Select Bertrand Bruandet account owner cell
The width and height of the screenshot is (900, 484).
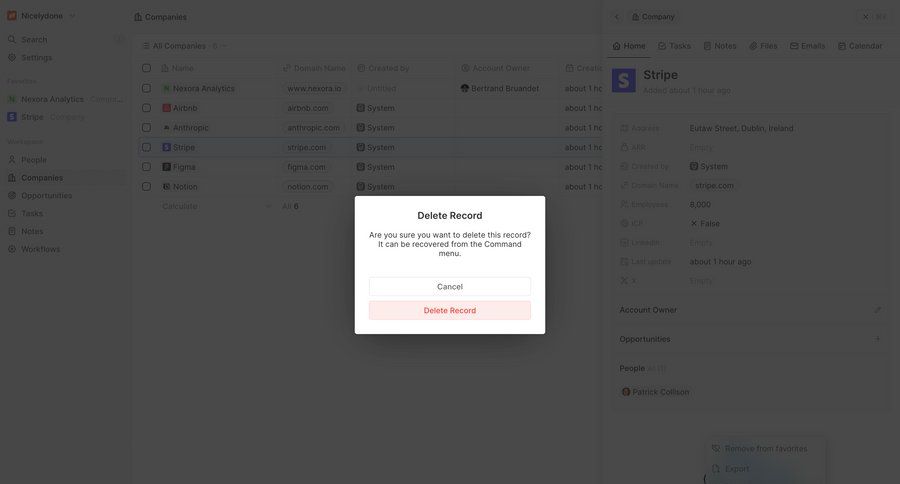click(500, 88)
